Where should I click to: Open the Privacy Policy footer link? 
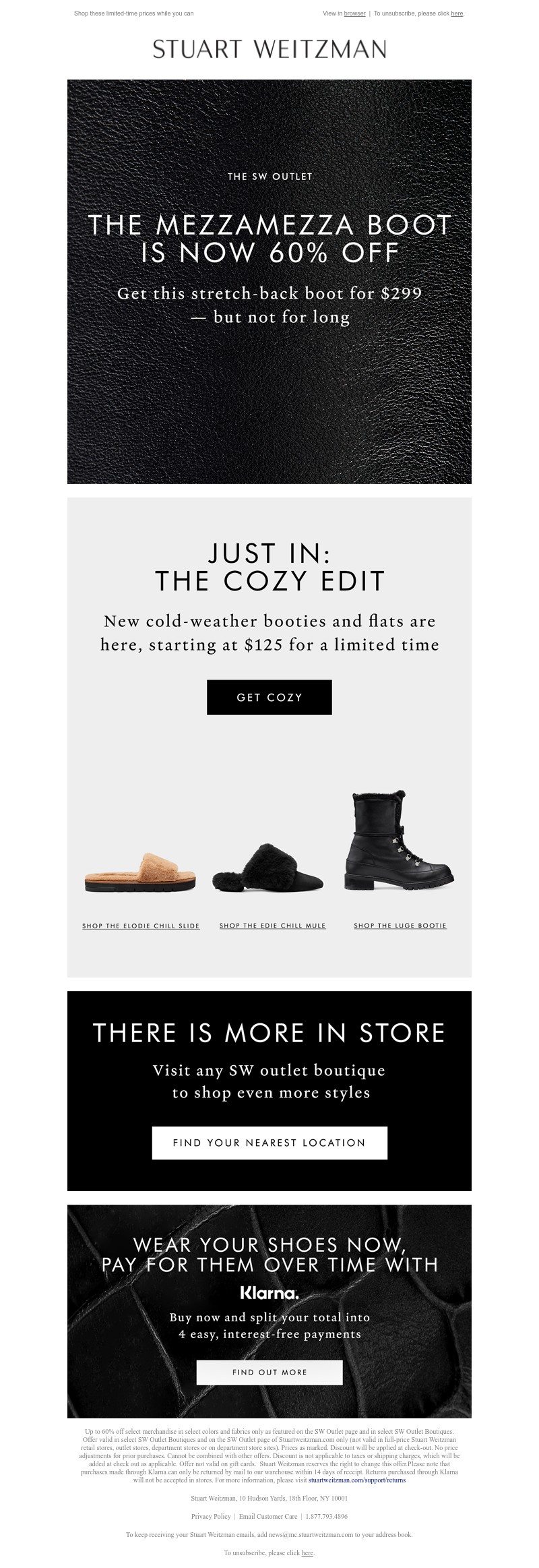click(x=211, y=1516)
